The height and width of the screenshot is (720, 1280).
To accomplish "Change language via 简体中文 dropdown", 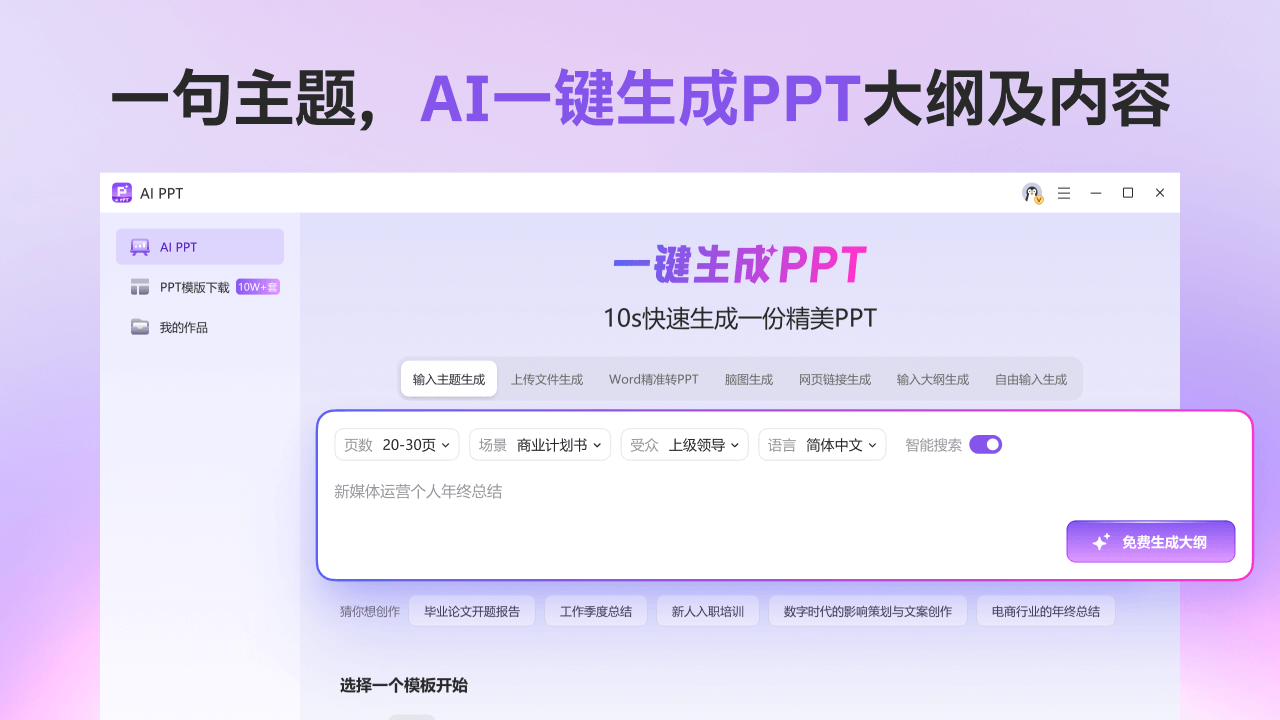I will pos(822,443).
